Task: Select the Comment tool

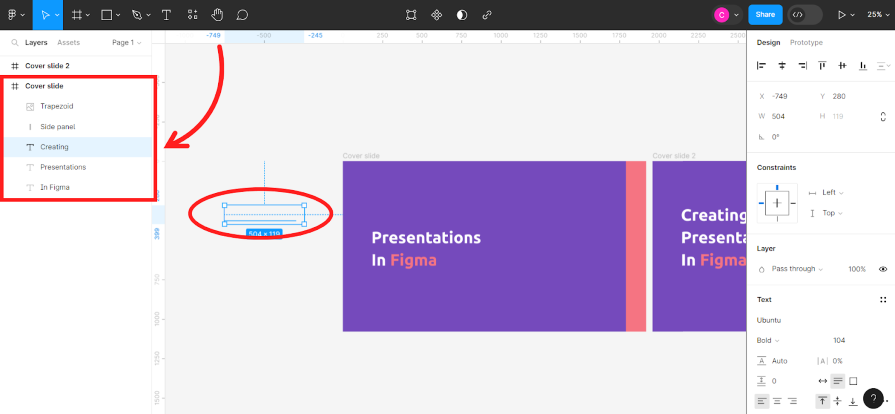Action: click(242, 15)
